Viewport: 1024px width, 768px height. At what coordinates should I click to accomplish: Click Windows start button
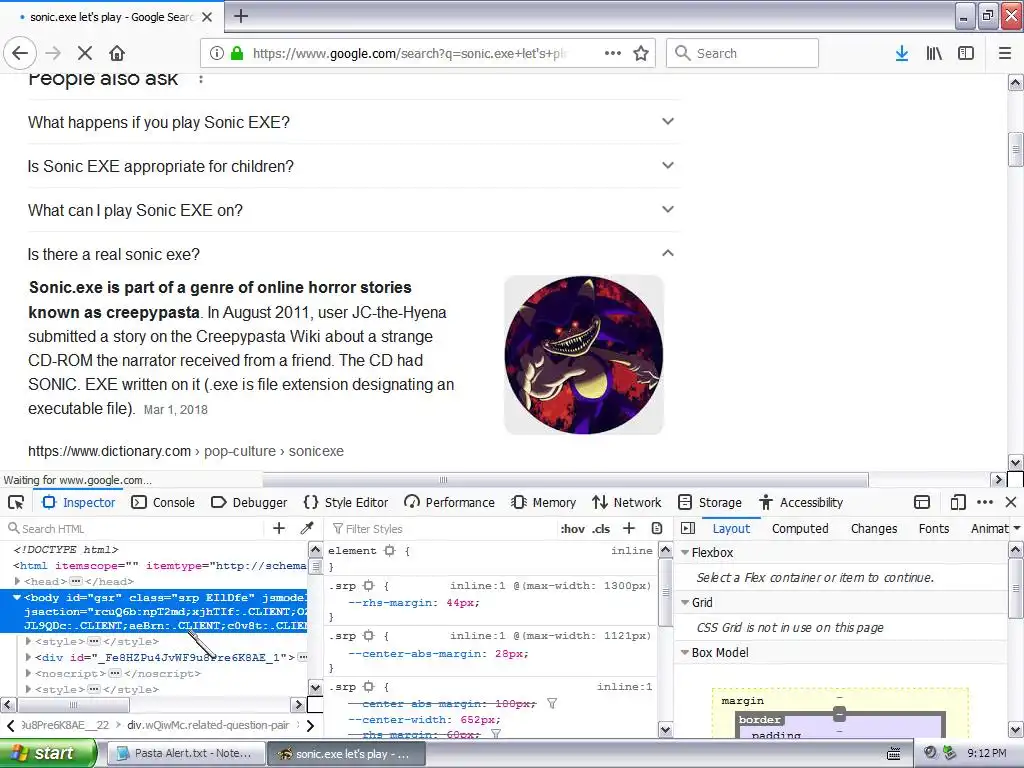pyautogui.click(x=48, y=753)
